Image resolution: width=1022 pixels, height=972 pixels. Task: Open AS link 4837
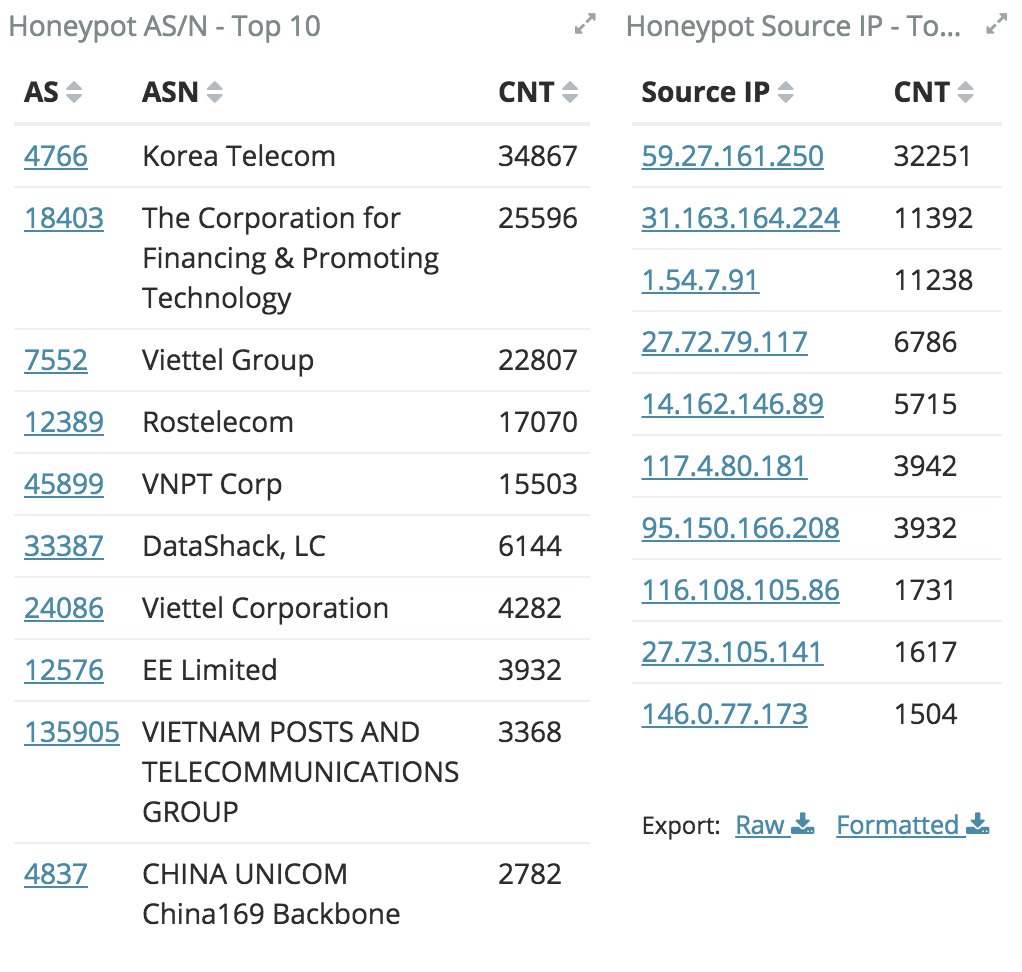56,874
